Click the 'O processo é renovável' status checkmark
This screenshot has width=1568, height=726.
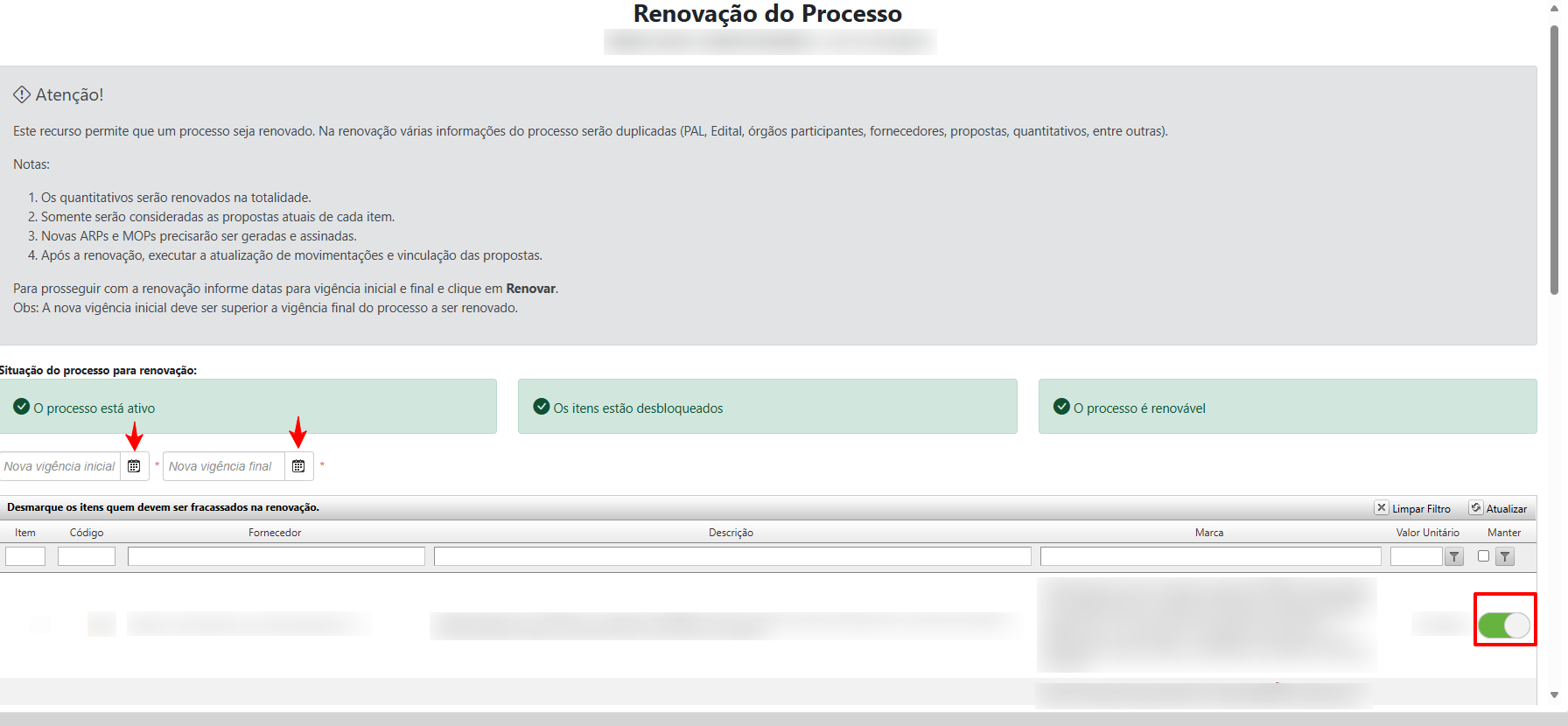1061,407
